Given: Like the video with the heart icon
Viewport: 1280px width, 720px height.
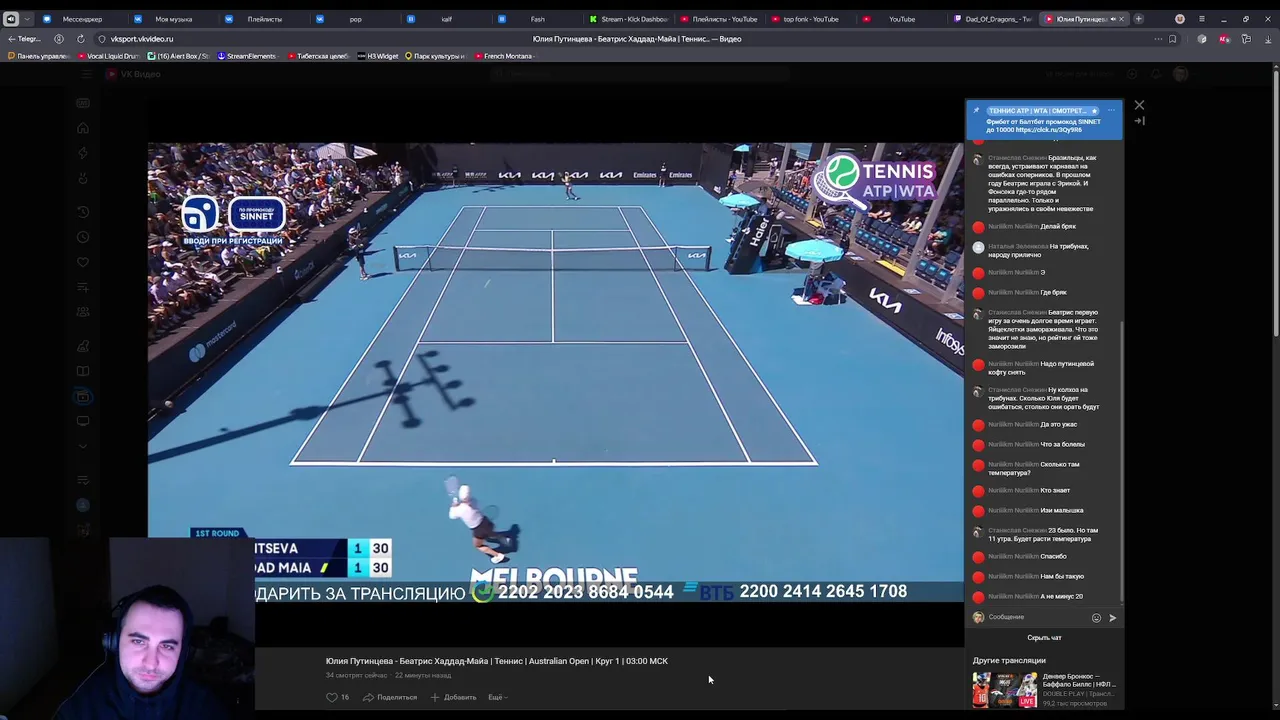Looking at the screenshot, I should 332,697.
